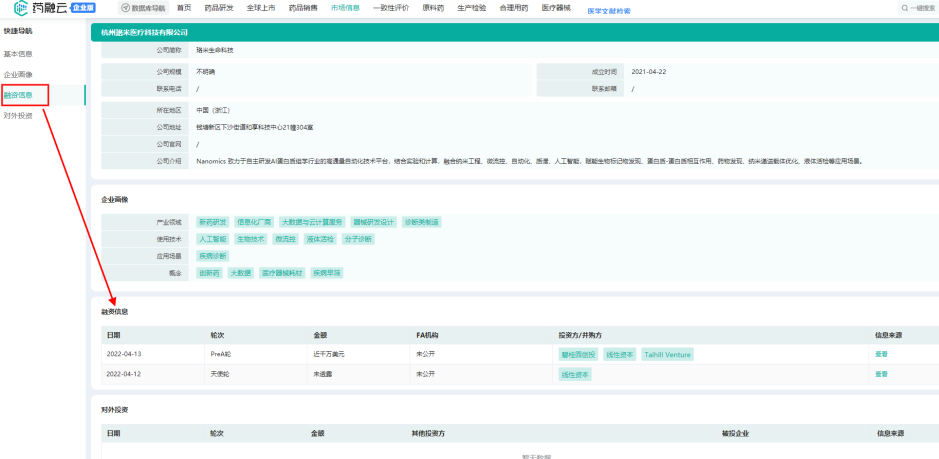The height and width of the screenshot is (459, 939).
Task: Click the 器械研发设计 tag
Action: click(374, 222)
